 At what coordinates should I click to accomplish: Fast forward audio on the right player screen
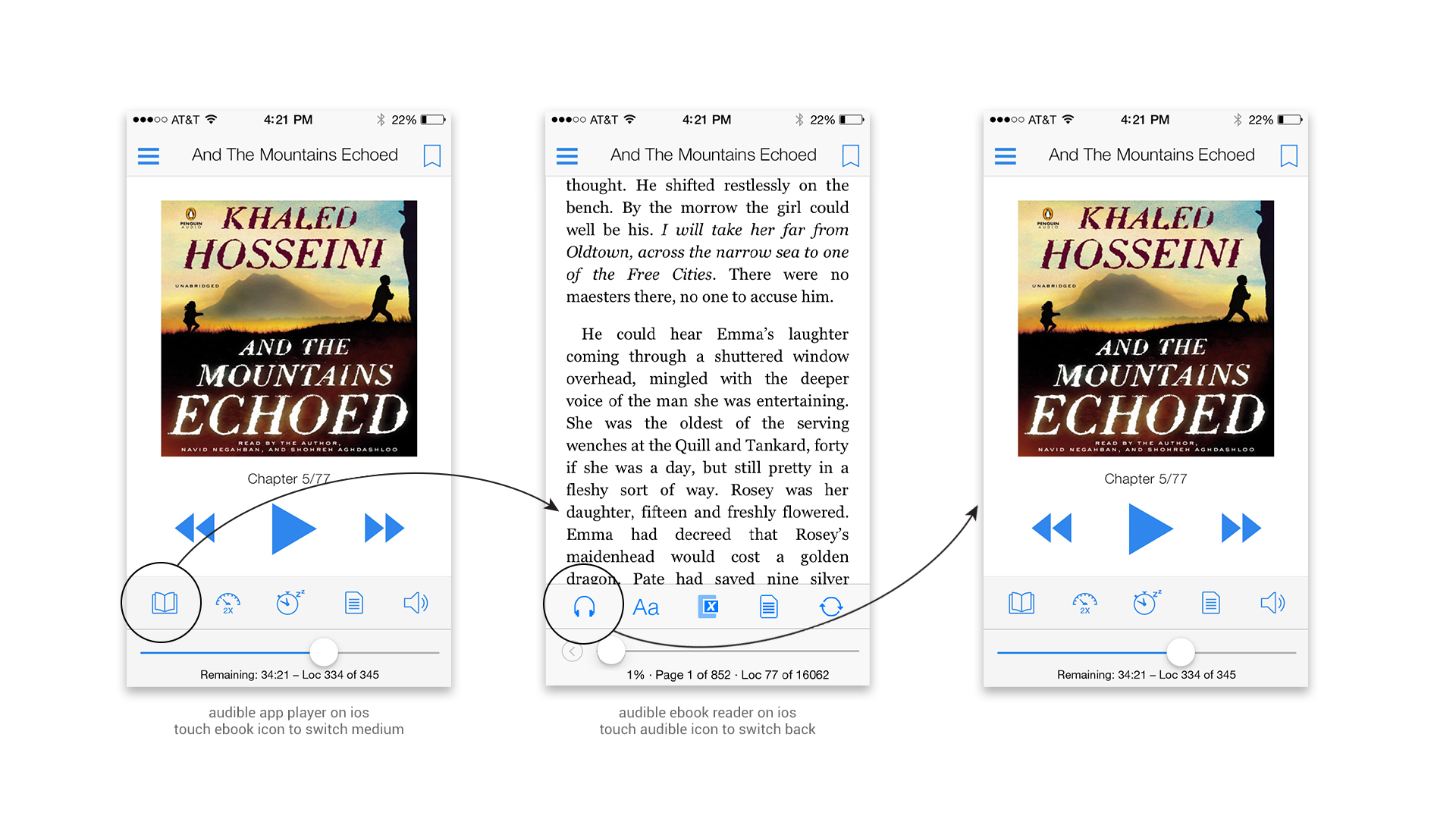pos(1241,528)
